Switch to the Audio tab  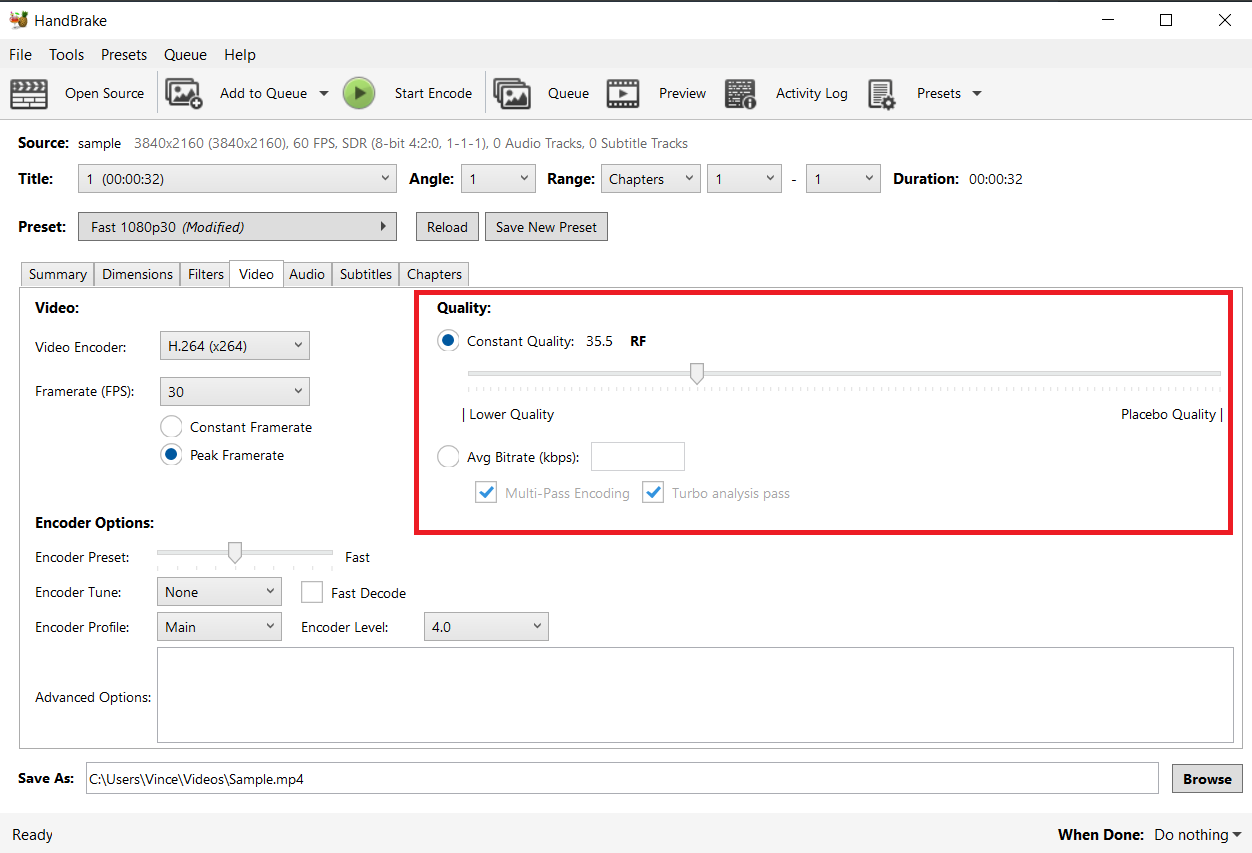tap(307, 273)
